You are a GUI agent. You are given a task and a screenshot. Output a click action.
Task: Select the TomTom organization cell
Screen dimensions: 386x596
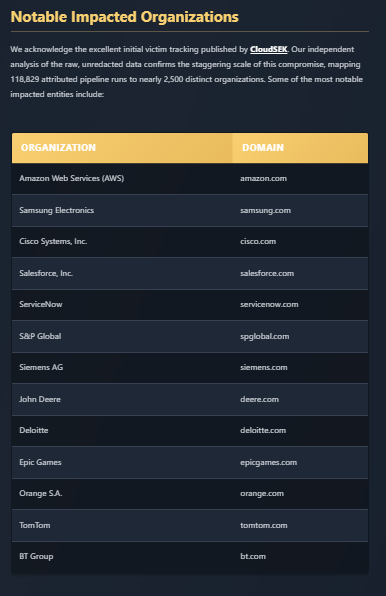(x=122, y=526)
